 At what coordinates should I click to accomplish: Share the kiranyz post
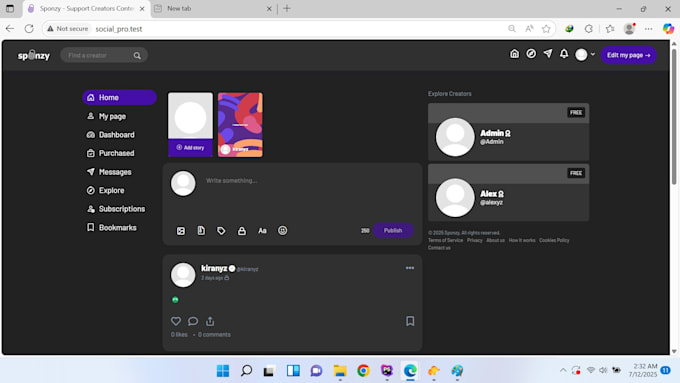tap(210, 321)
